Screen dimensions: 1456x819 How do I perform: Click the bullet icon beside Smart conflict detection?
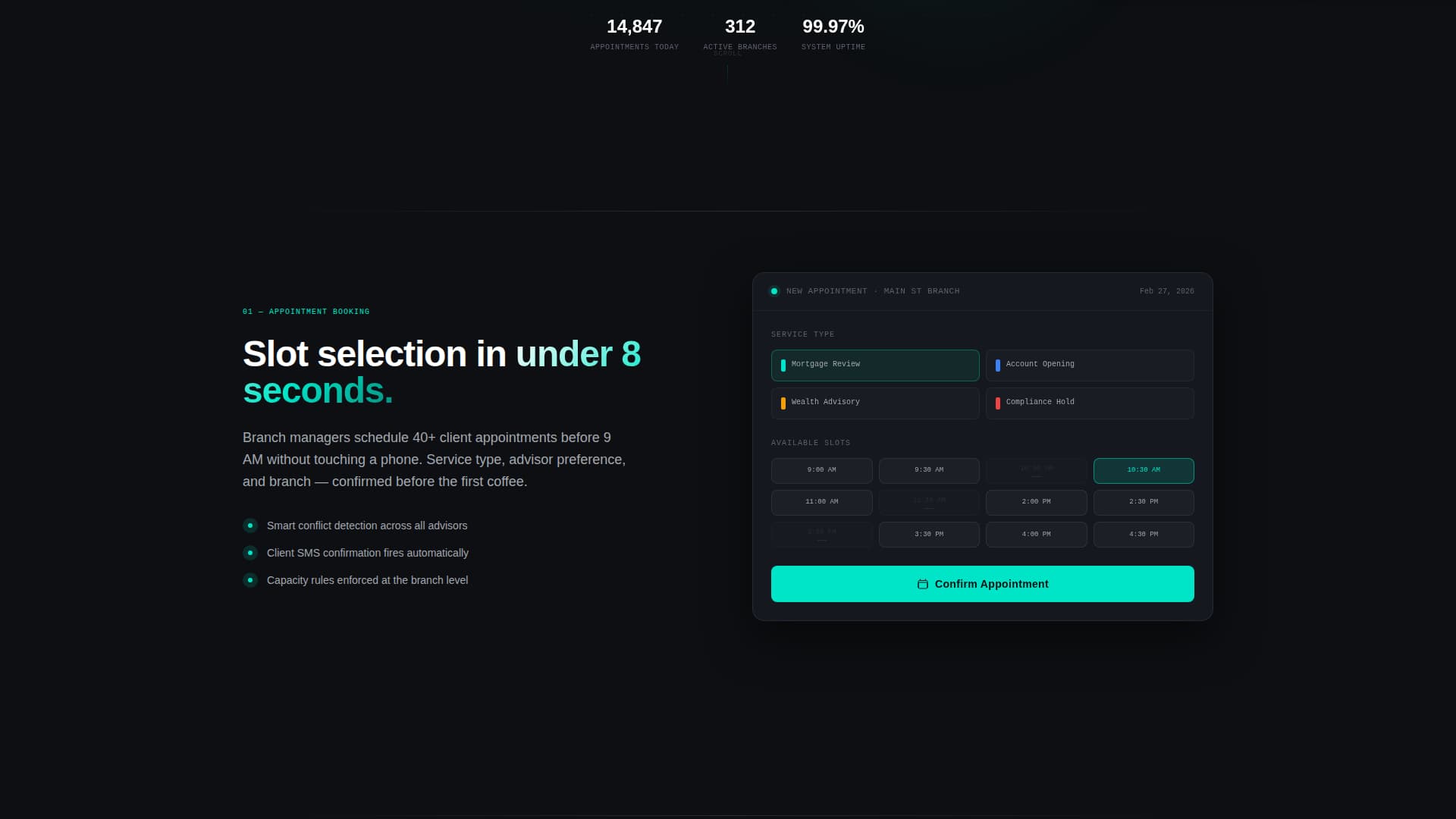[250, 526]
